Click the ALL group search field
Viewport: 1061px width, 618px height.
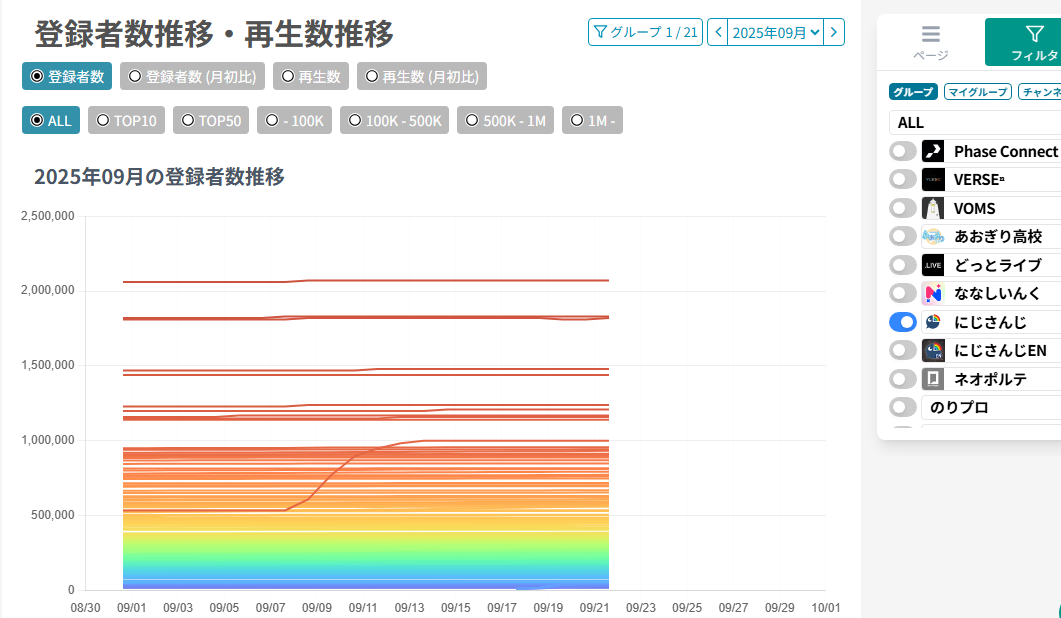(975, 122)
